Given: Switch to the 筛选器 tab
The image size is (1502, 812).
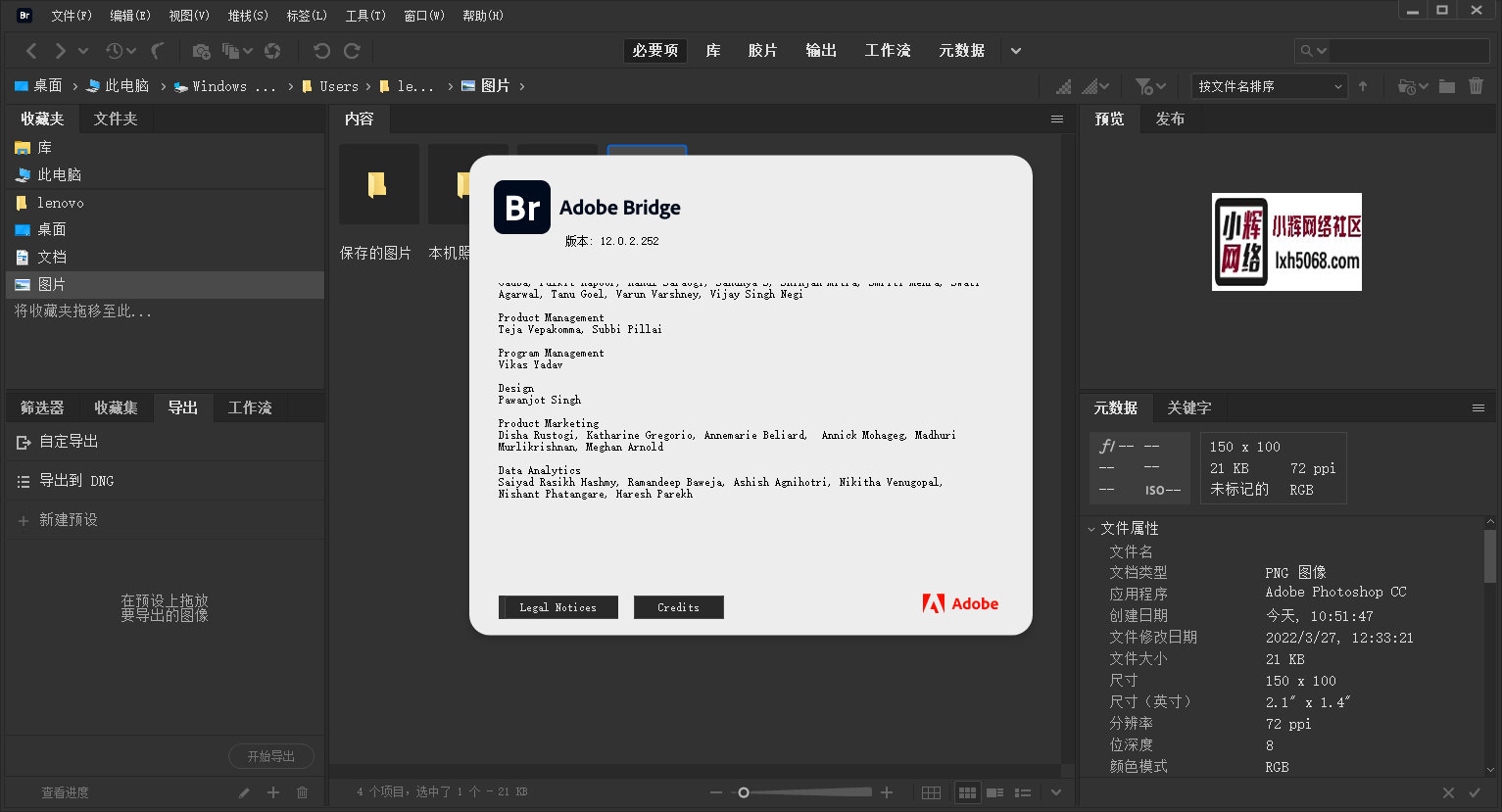Looking at the screenshot, I should pyautogui.click(x=42, y=407).
